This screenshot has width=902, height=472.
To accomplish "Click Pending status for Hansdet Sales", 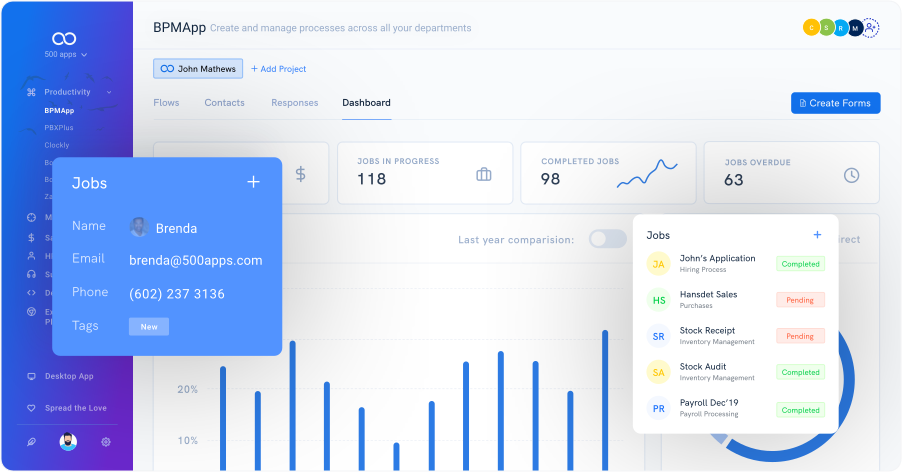I will tap(800, 300).
